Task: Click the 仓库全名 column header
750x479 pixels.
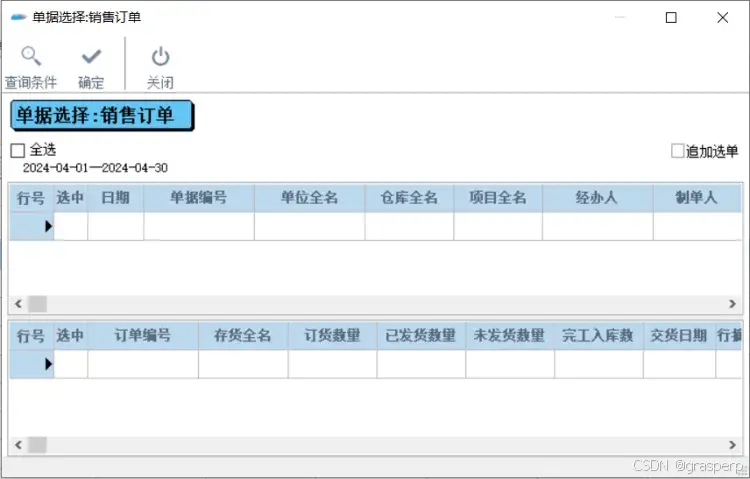Action: [409, 198]
